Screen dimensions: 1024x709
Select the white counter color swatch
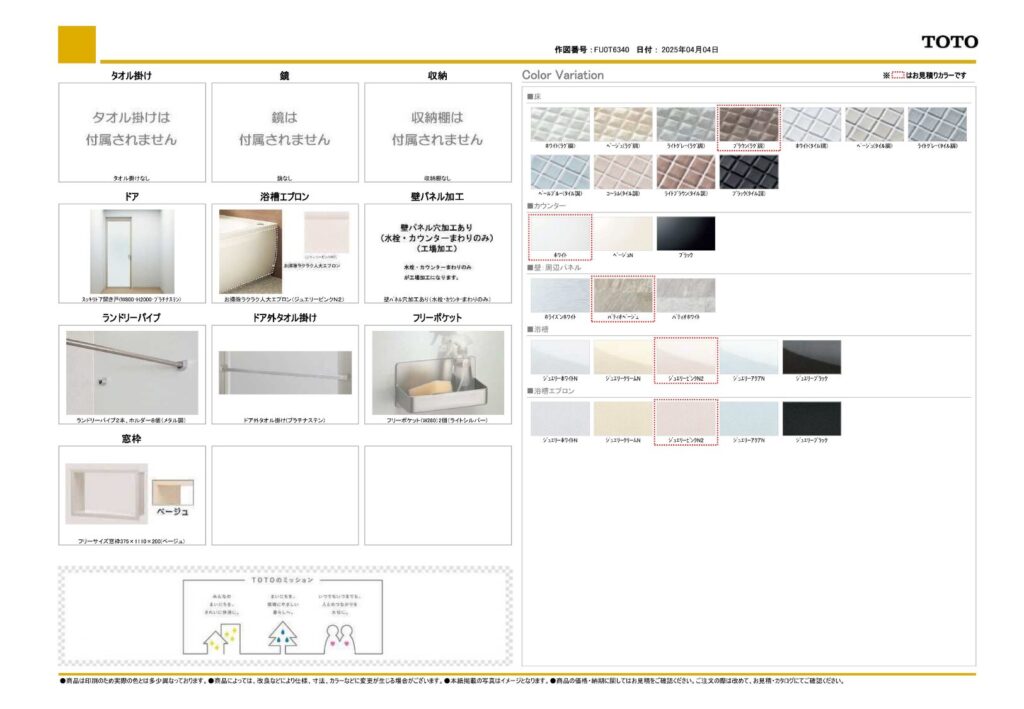(560, 234)
